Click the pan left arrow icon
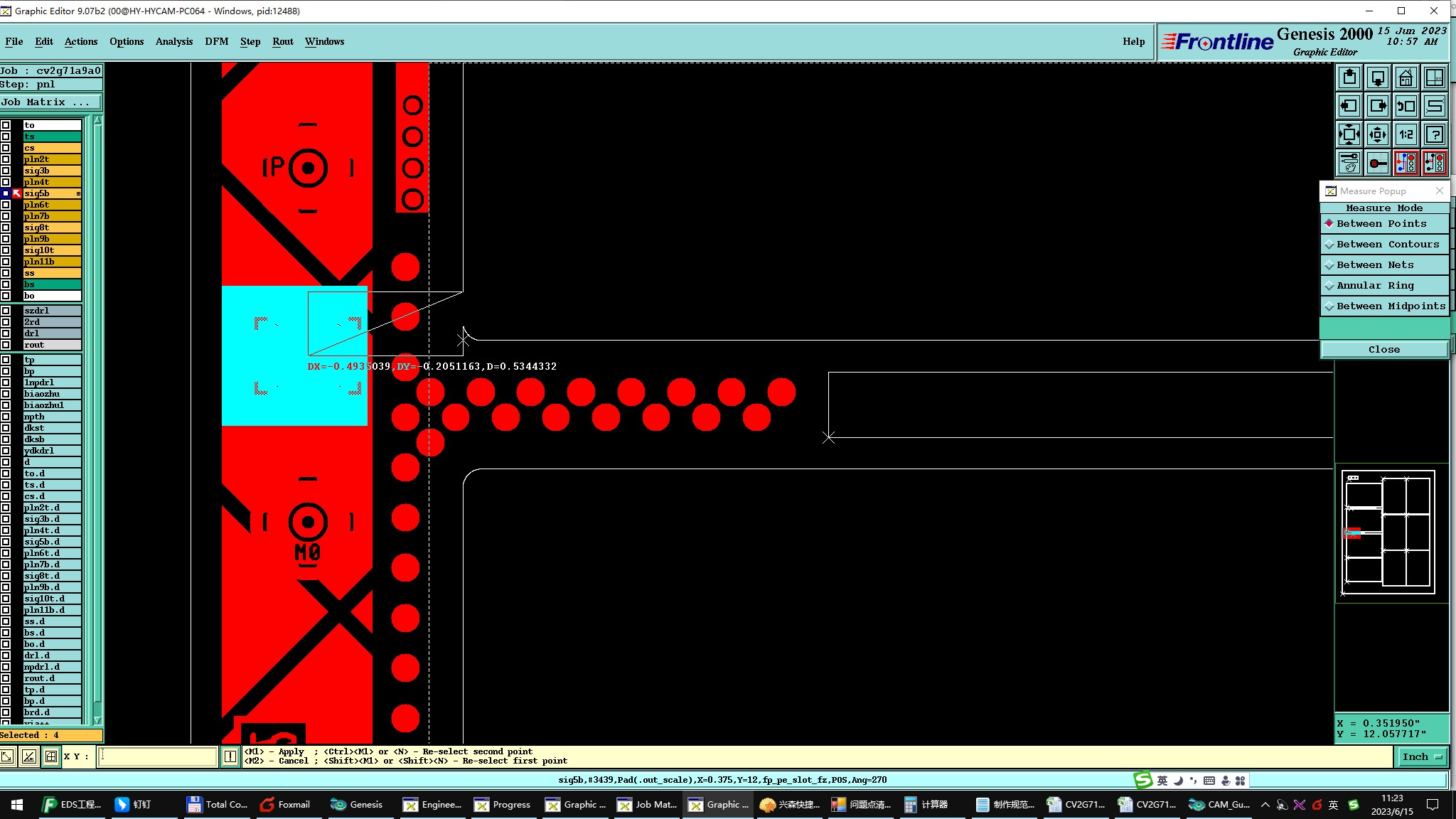This screenshot has height=819, width=1456. (1349, 106)
